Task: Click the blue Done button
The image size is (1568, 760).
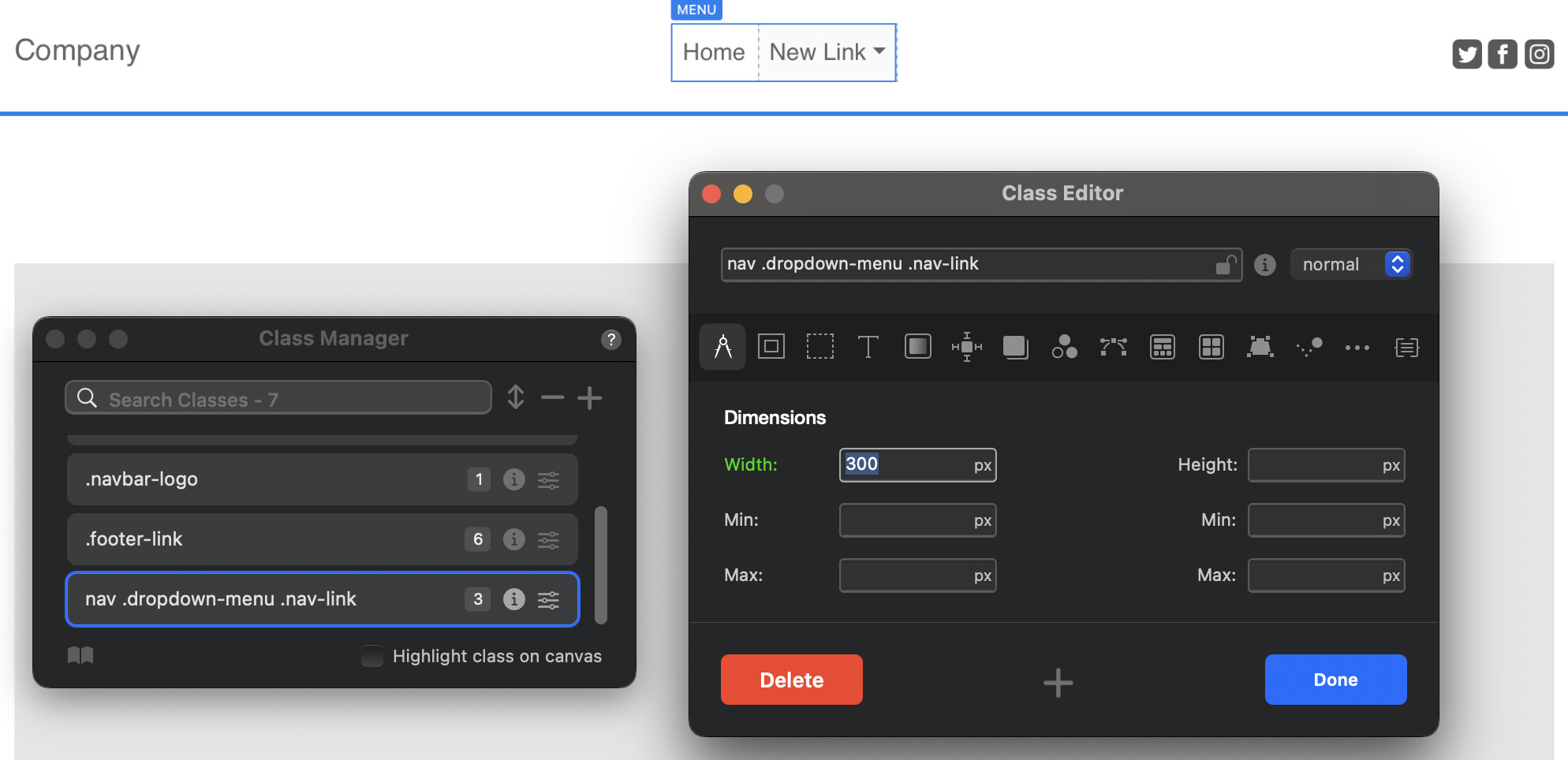Action: (x=1335, y=680)
